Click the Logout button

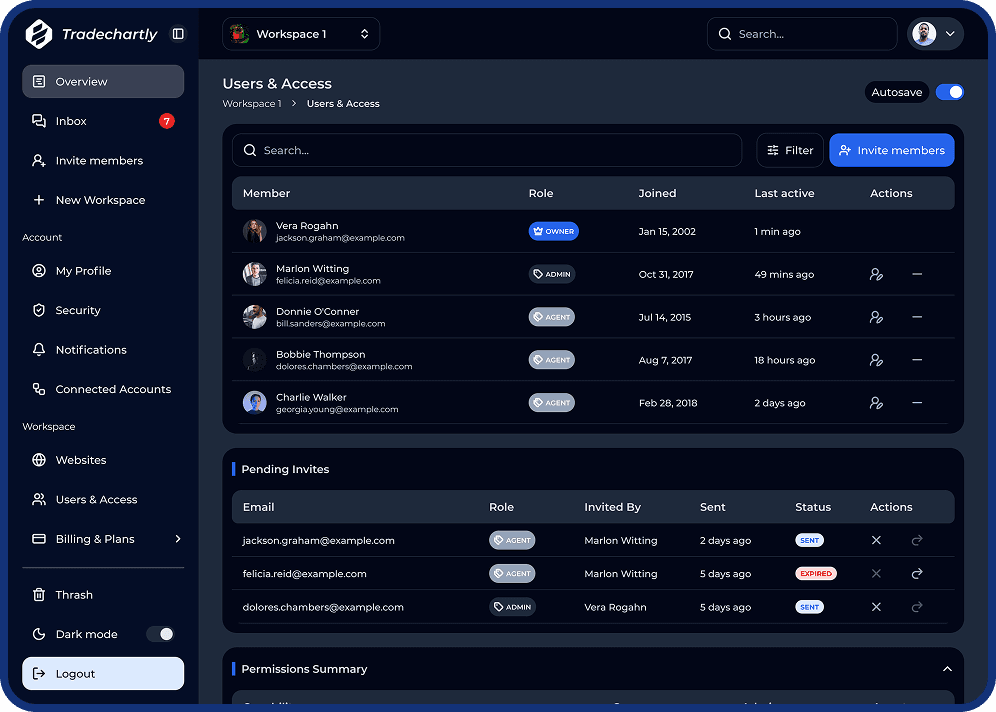103,674
